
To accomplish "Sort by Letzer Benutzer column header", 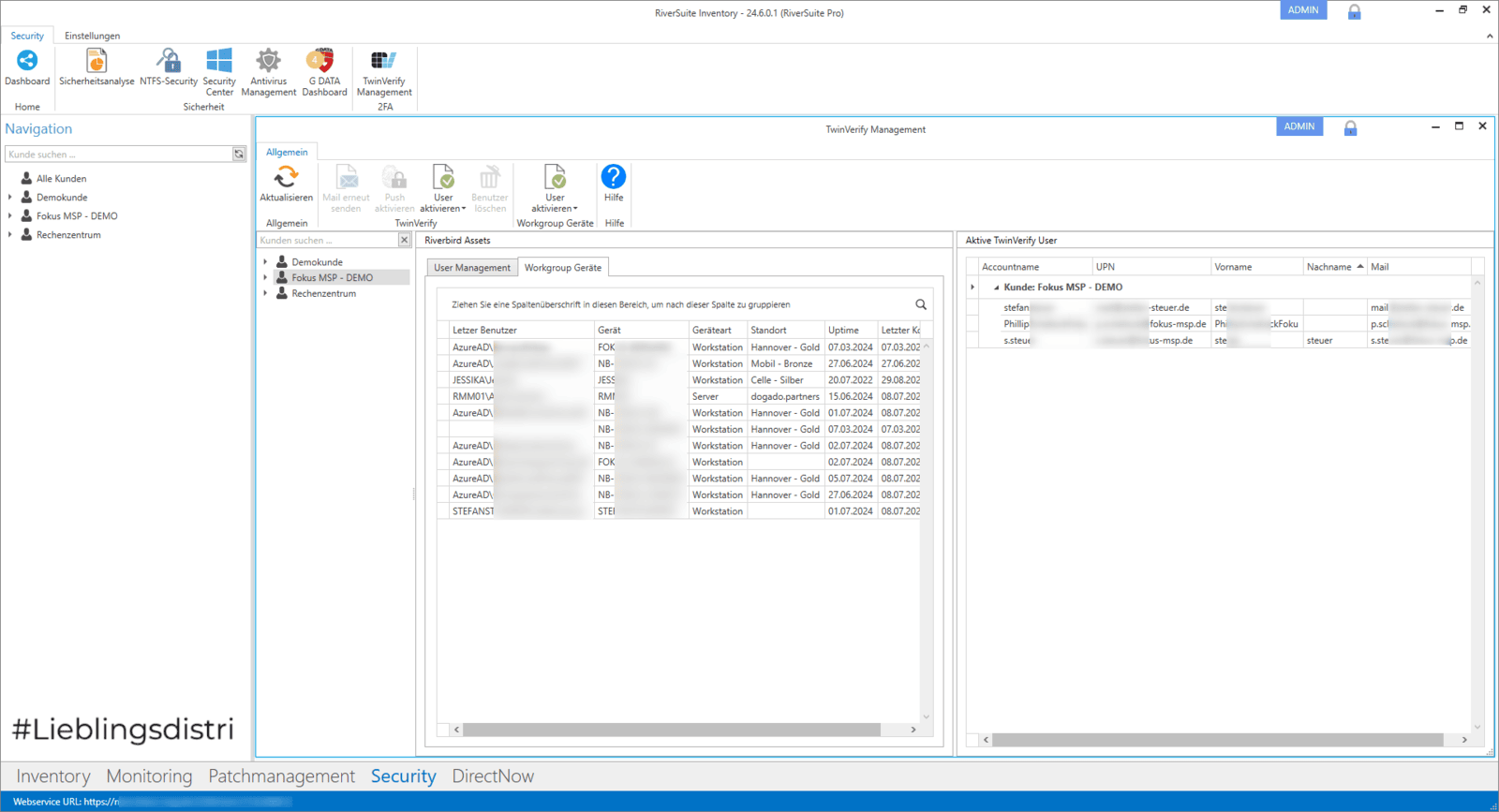I will pyautogui.click(x=521, y=330).
